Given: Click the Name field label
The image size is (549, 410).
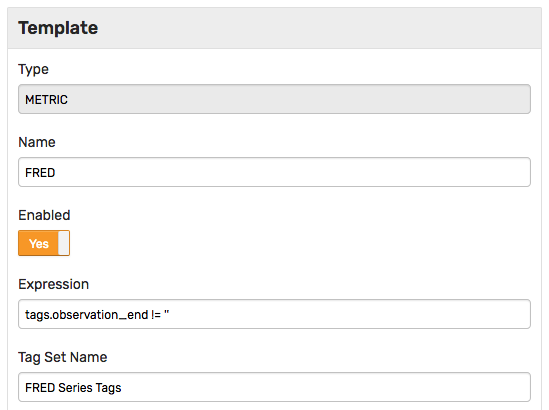Looking at the screenshot, I should [37, 142].
